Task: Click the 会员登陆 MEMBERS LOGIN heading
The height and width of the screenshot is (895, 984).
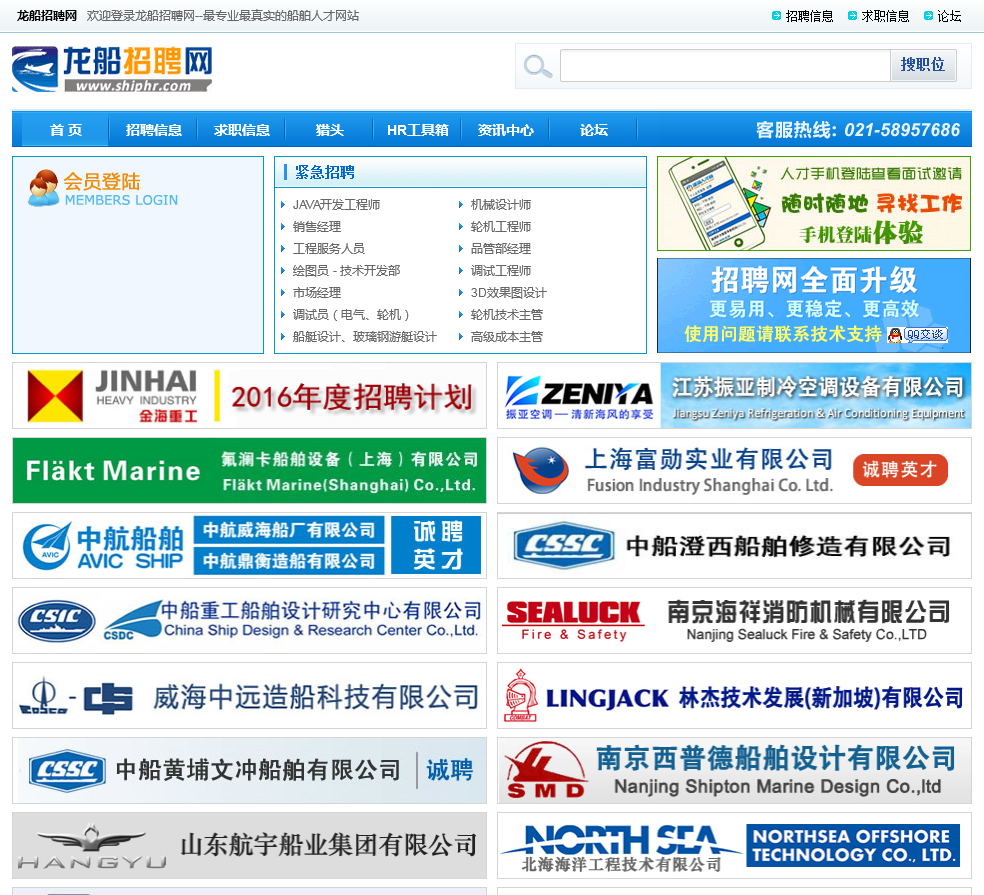Action: click(120, 189)
